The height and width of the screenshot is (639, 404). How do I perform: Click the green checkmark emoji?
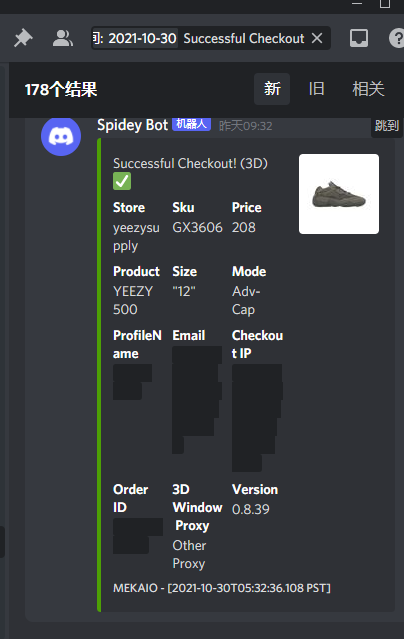[x=122, y=181]
